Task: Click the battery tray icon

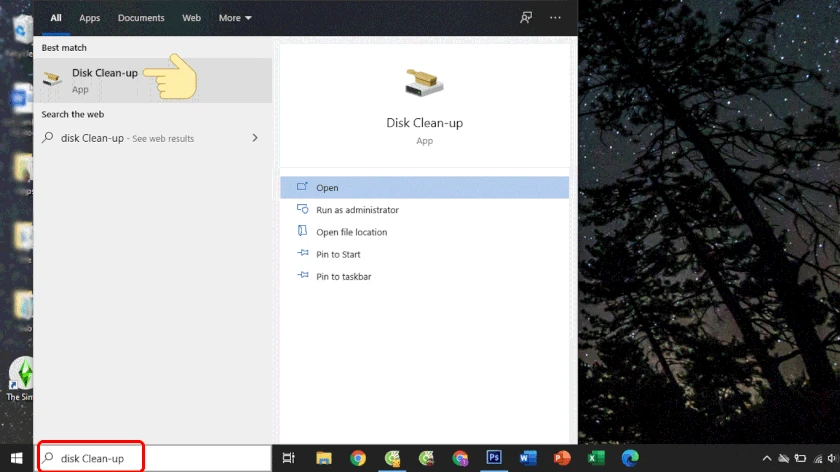Action: click(800, 458)
